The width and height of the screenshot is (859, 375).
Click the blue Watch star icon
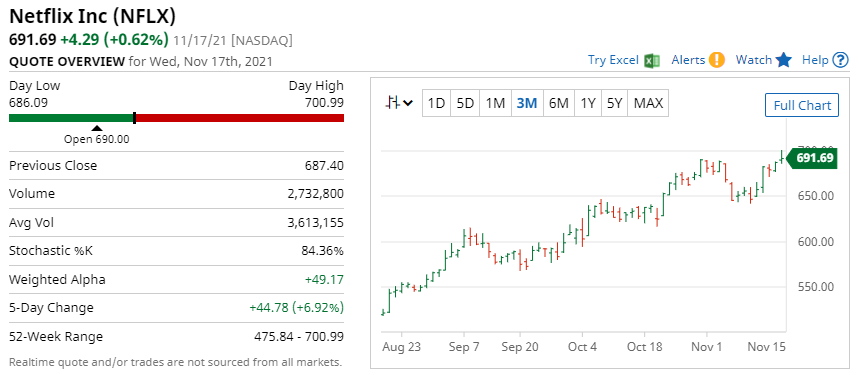(784, 60)
